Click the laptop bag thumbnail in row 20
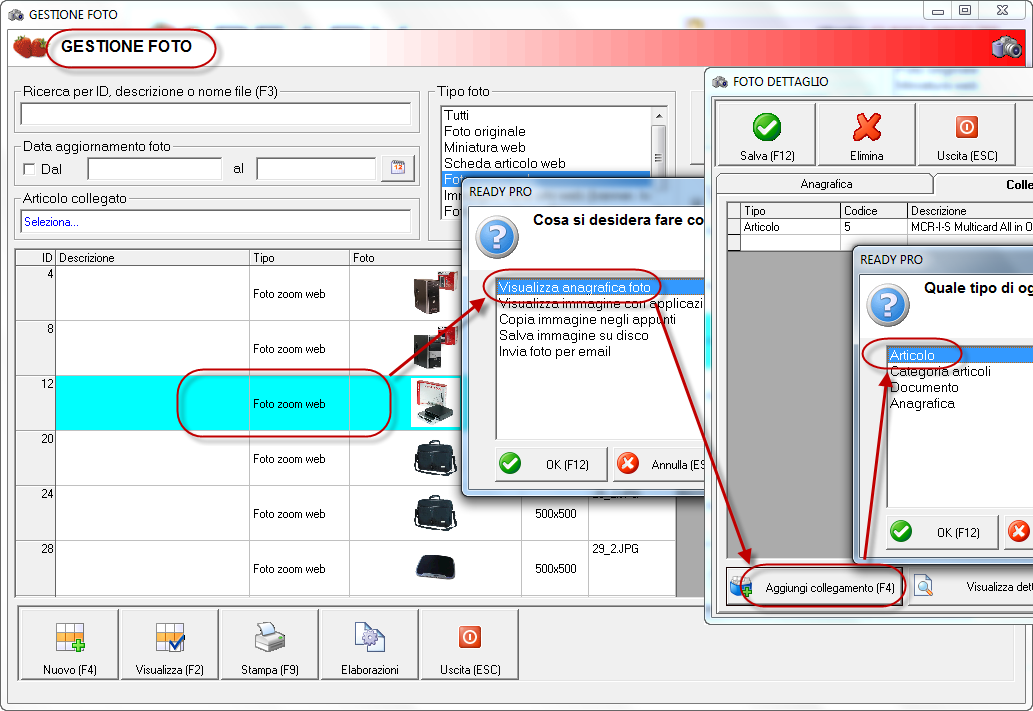Screen dimensions: 1033x711 [x=435, y=457]
